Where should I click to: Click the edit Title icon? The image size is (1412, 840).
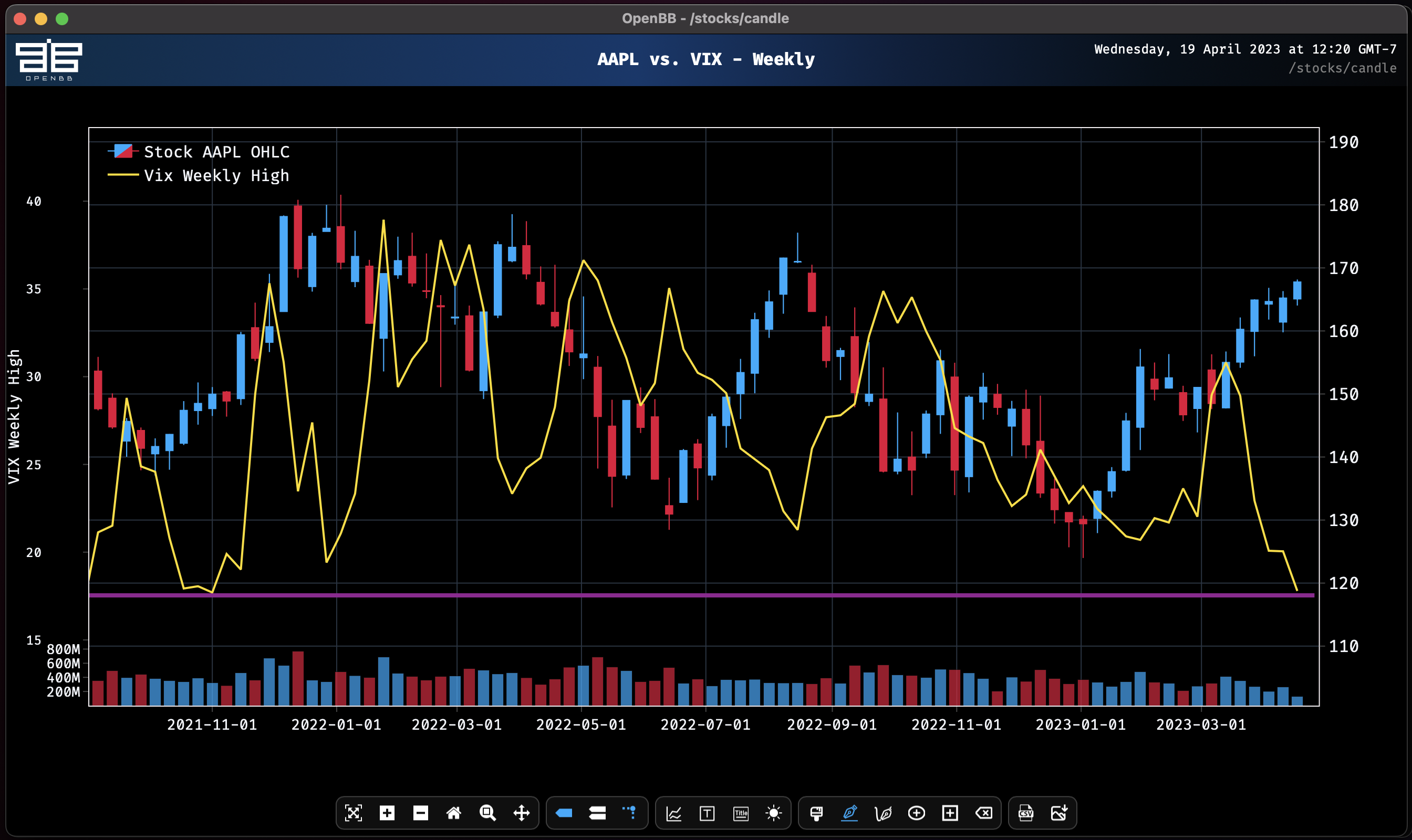741,813
